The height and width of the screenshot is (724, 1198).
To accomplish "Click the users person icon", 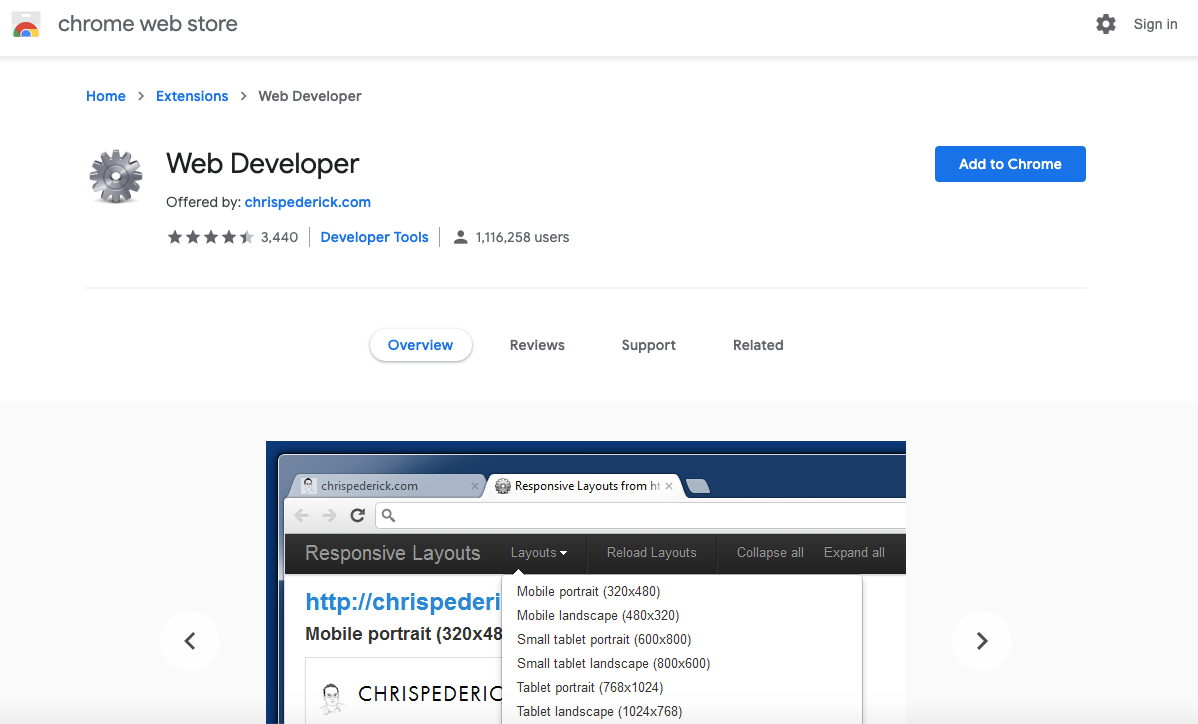I will tap(461, 238).
